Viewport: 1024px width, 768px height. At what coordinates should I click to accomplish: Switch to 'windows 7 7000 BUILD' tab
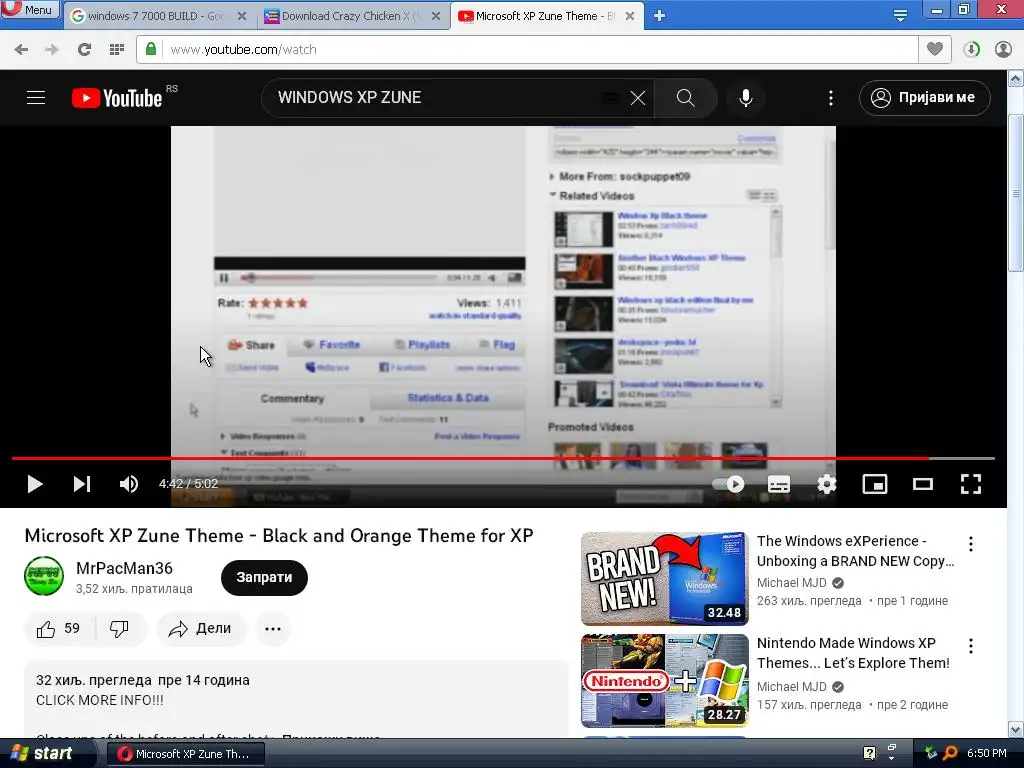pyautogui.click(x=155, y=16)
